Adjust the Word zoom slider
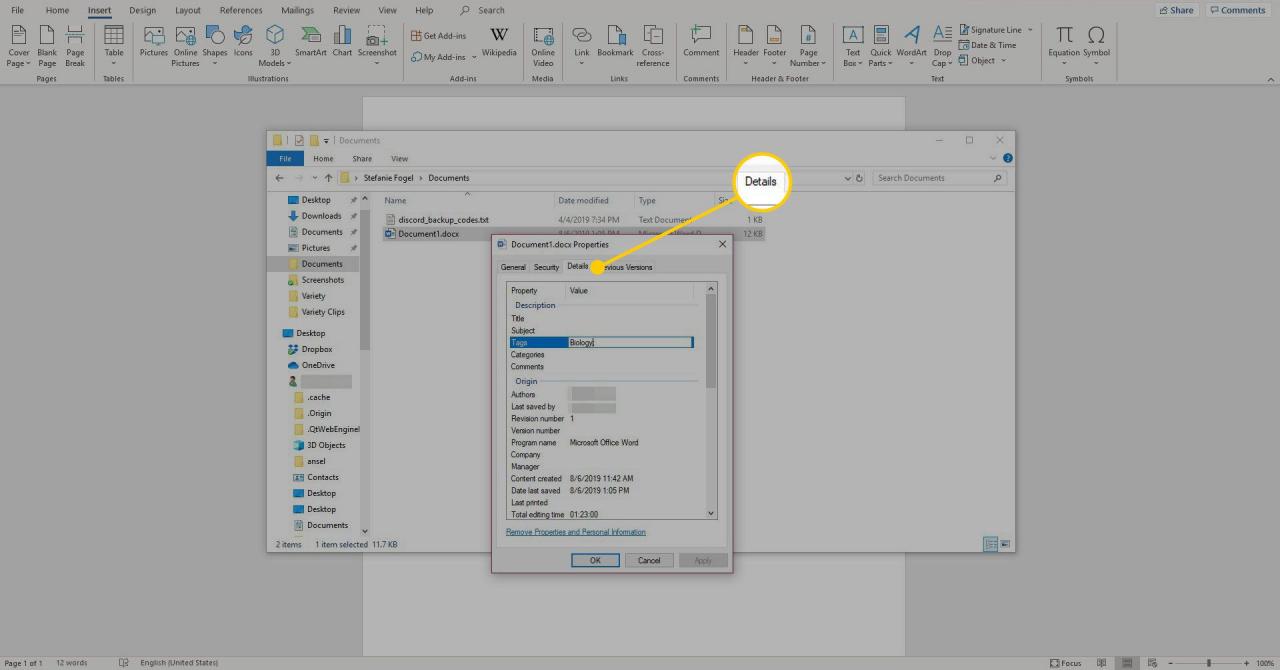 pos(1208,663)
